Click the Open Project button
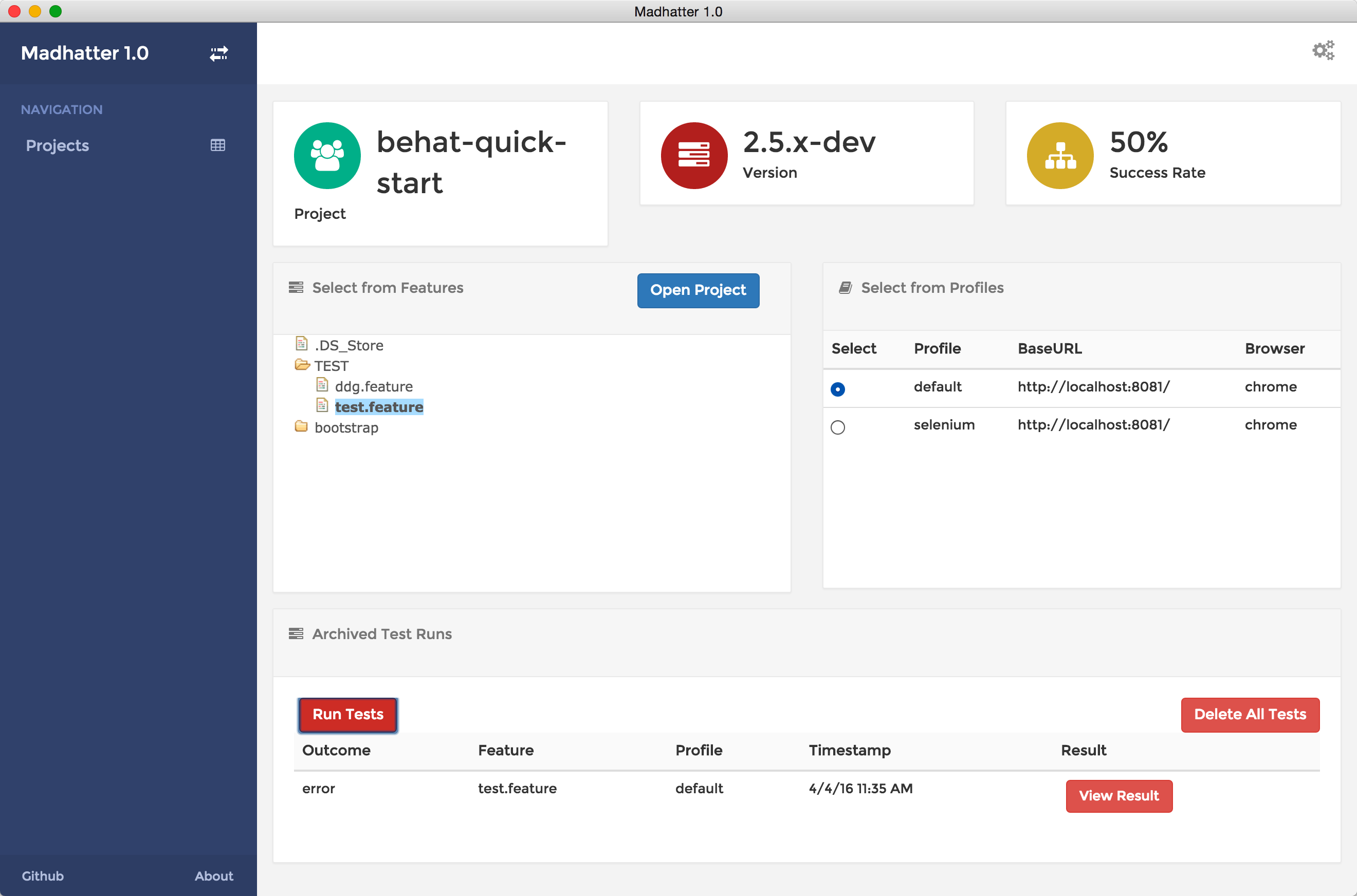This screenshot has width=1357, height=896. pyautogui.click(x=698, y=290)
